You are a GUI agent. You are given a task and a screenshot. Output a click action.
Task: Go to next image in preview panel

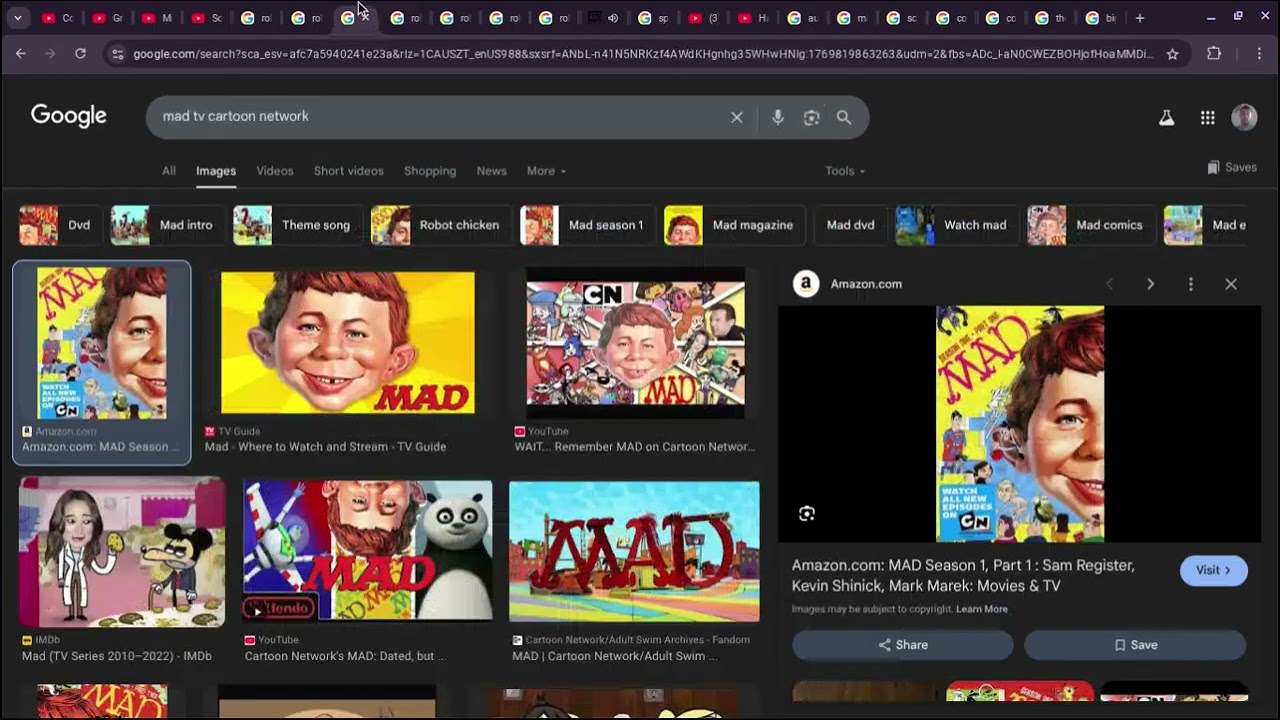tap(1150, 284)
